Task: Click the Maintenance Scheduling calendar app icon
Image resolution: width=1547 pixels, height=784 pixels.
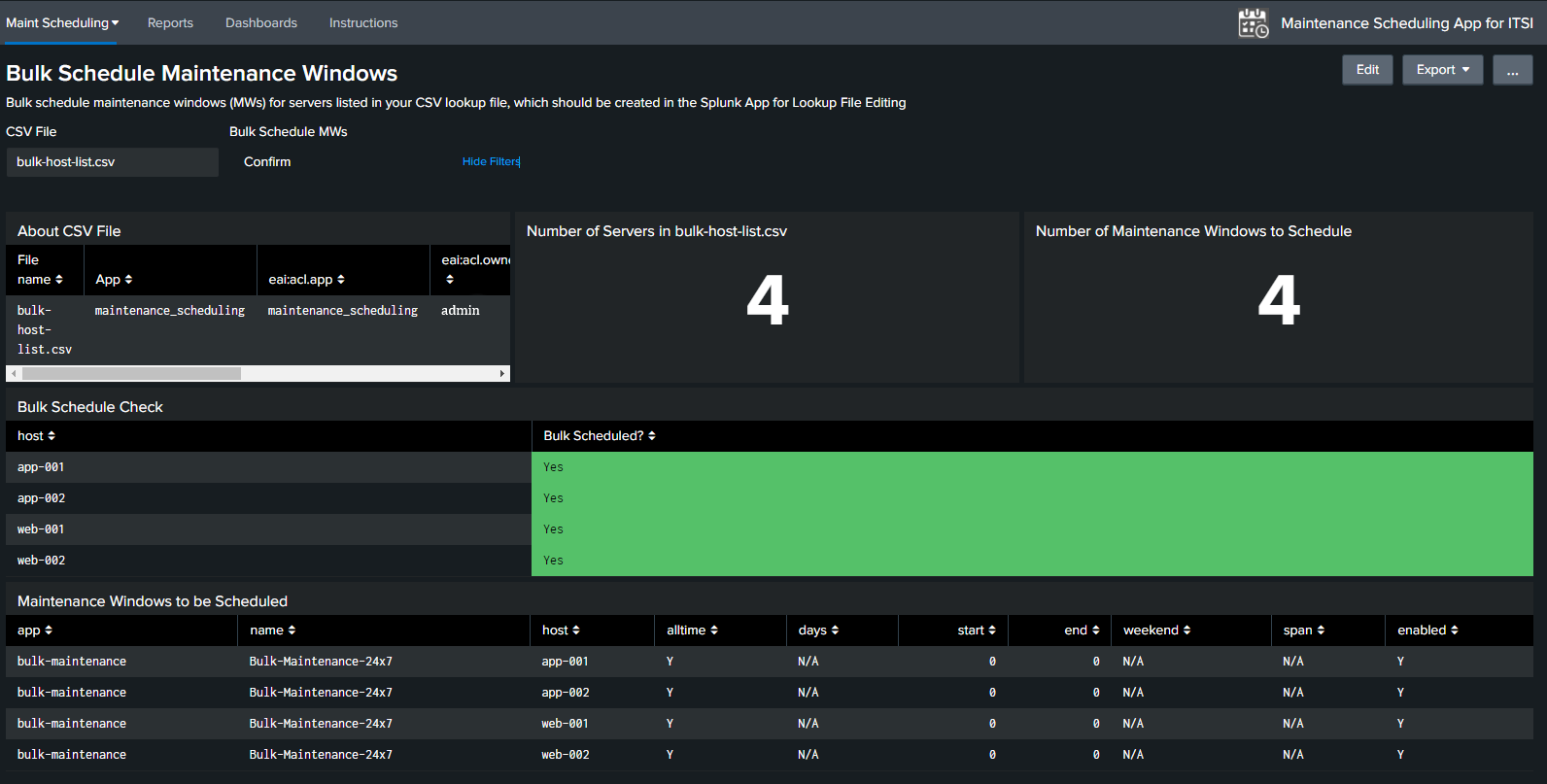Action: point(1253,22)
